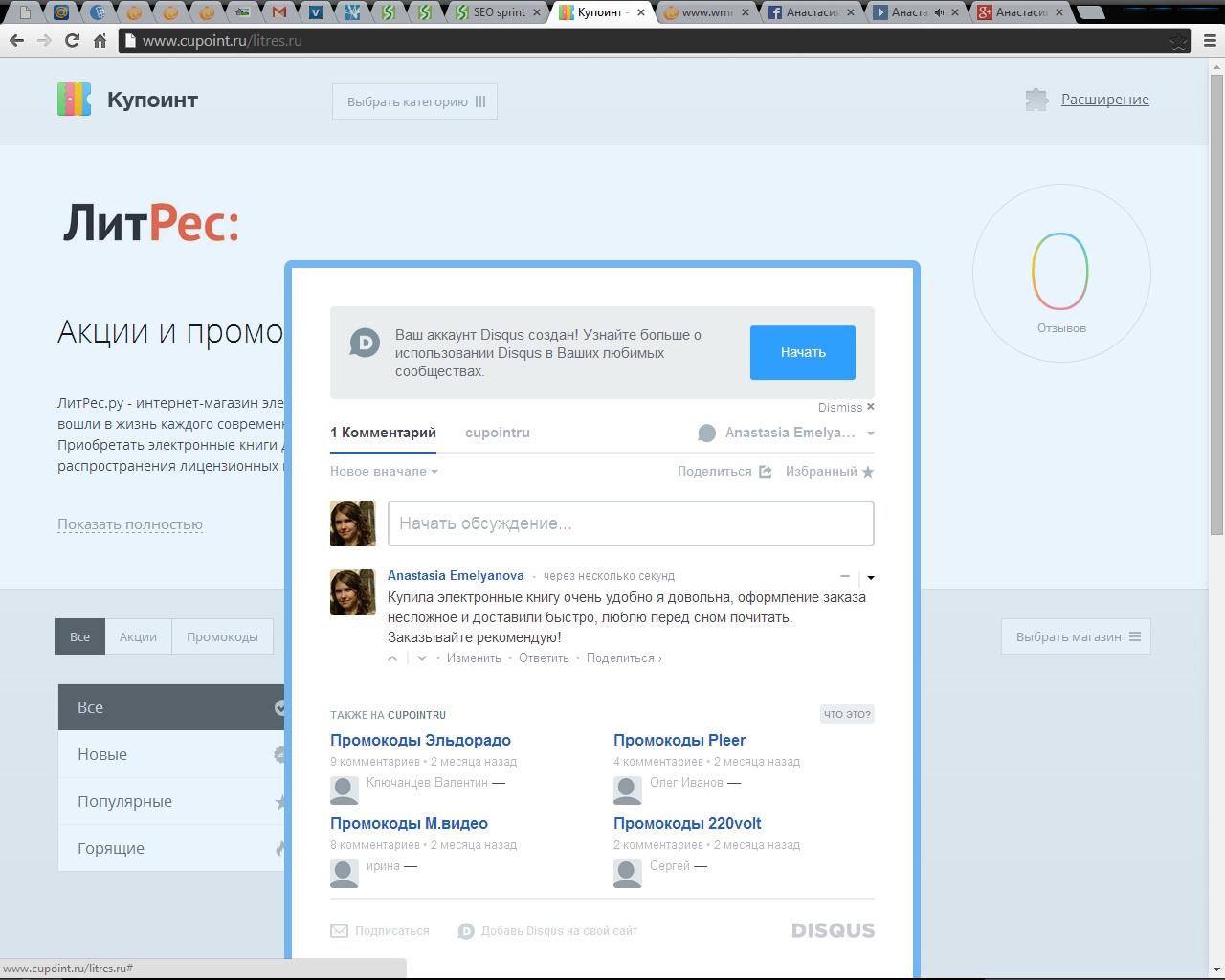Click the puzzle-piece extension icon
1225x980 pixels.
coord(1036,100)
